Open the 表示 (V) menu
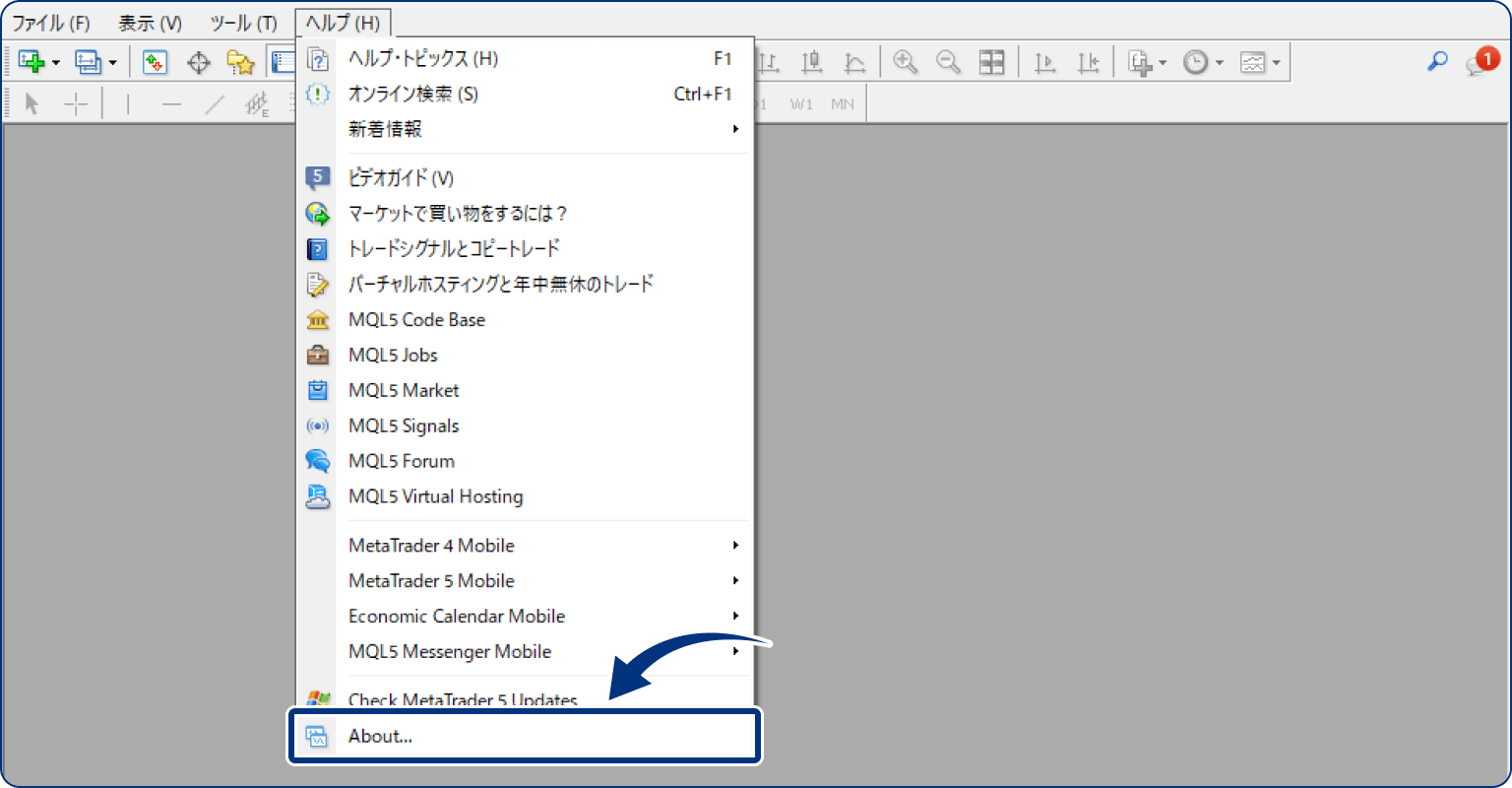1512x788 pixels. click(x=150, y=23)
